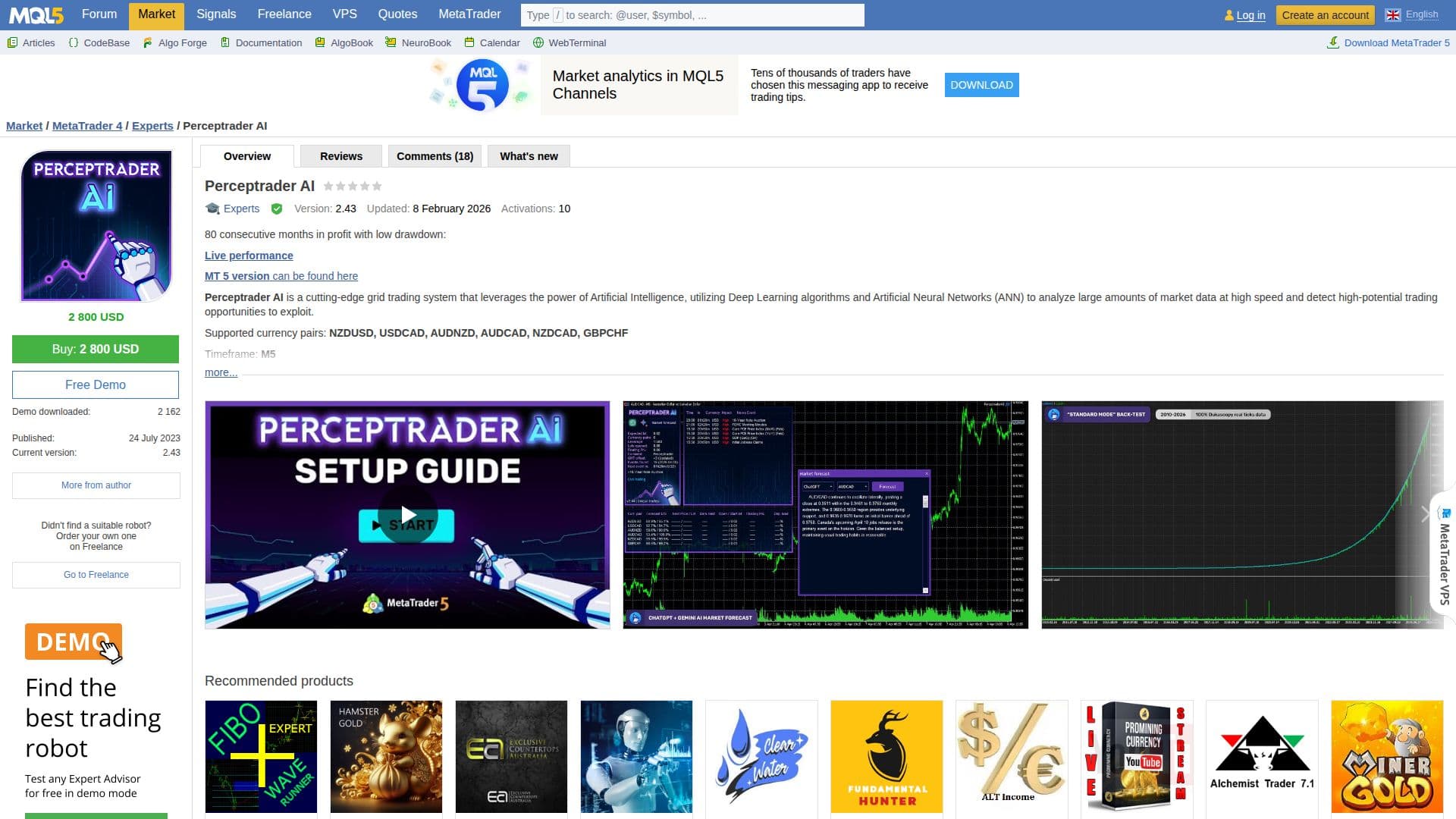Open Documentation link
The width and height of the screenshot is (1456, 819).
(x=261, y=42)
